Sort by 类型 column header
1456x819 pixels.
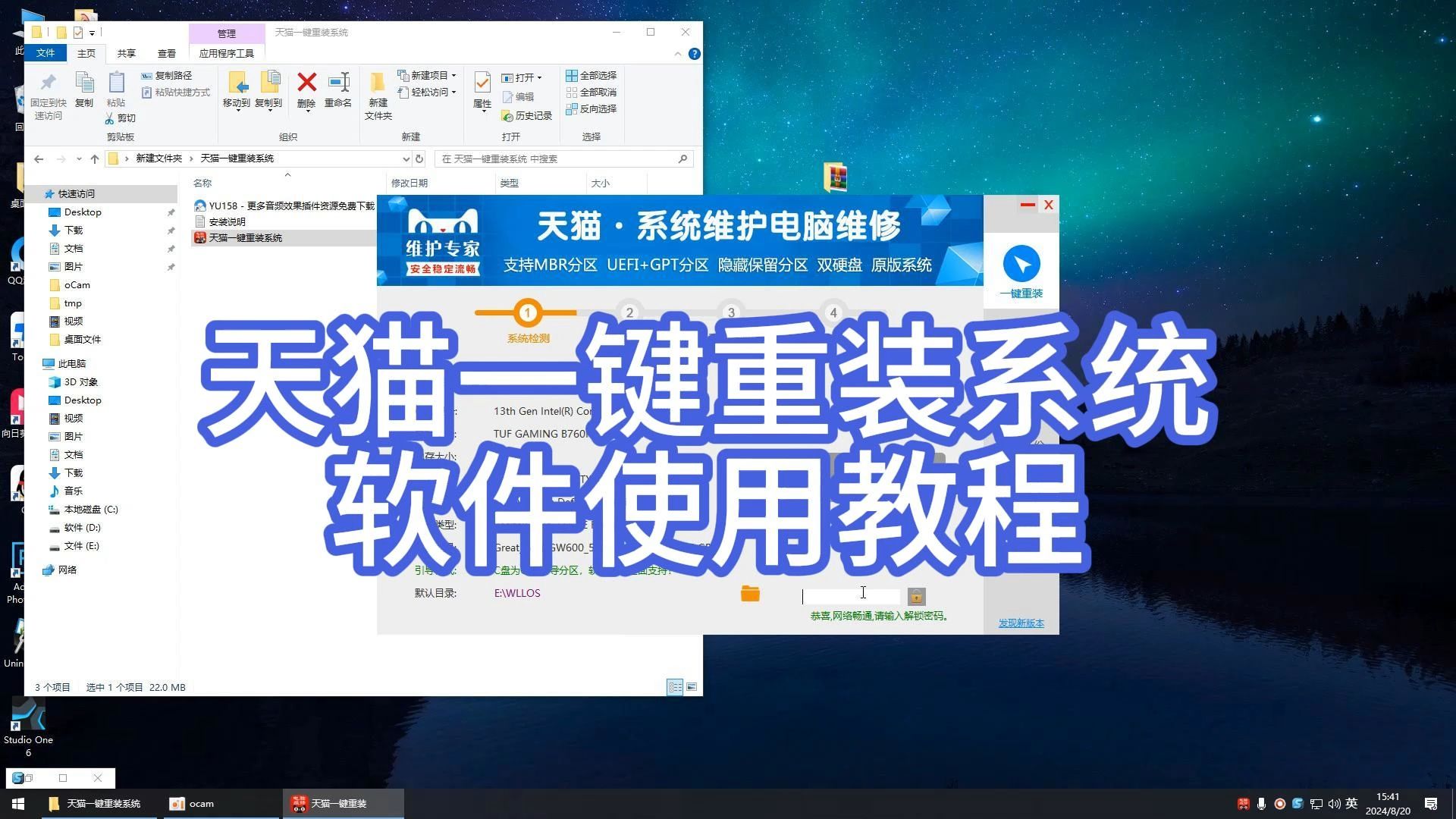point(510,183)
